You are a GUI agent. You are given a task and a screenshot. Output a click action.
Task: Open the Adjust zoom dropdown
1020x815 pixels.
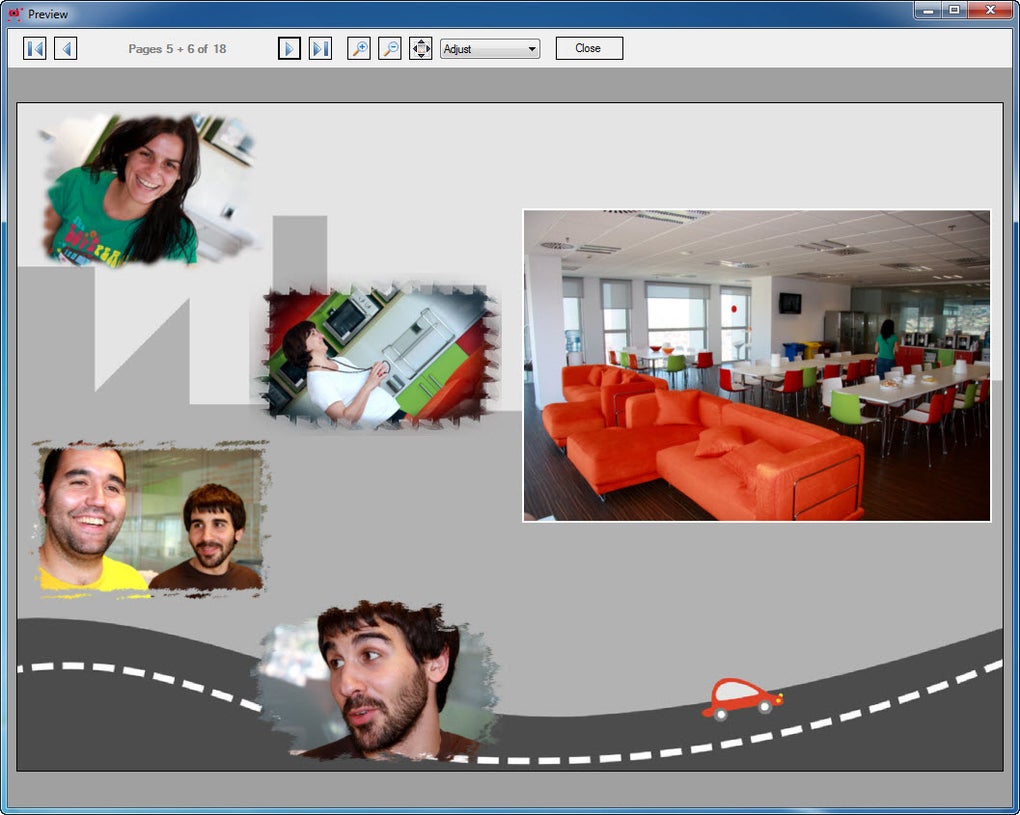pos(490,49)
